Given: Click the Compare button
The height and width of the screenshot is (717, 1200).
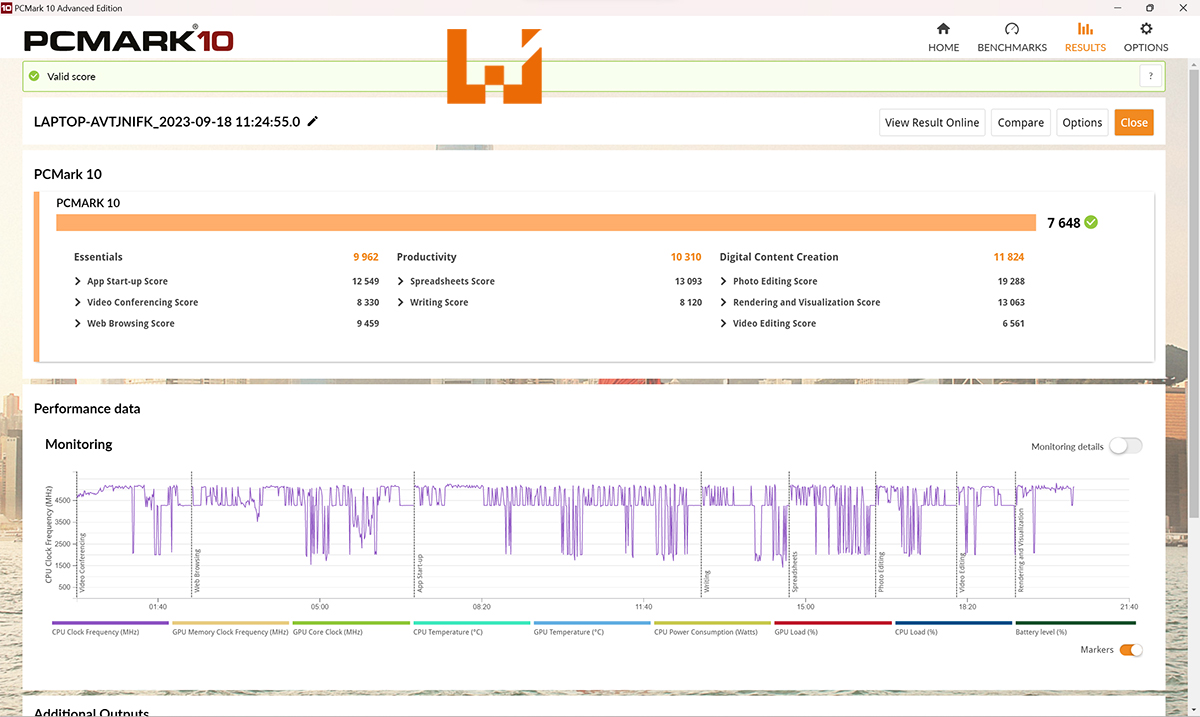Looking at the screenshot, I should pyautogui.click(x=1021, y=122).
